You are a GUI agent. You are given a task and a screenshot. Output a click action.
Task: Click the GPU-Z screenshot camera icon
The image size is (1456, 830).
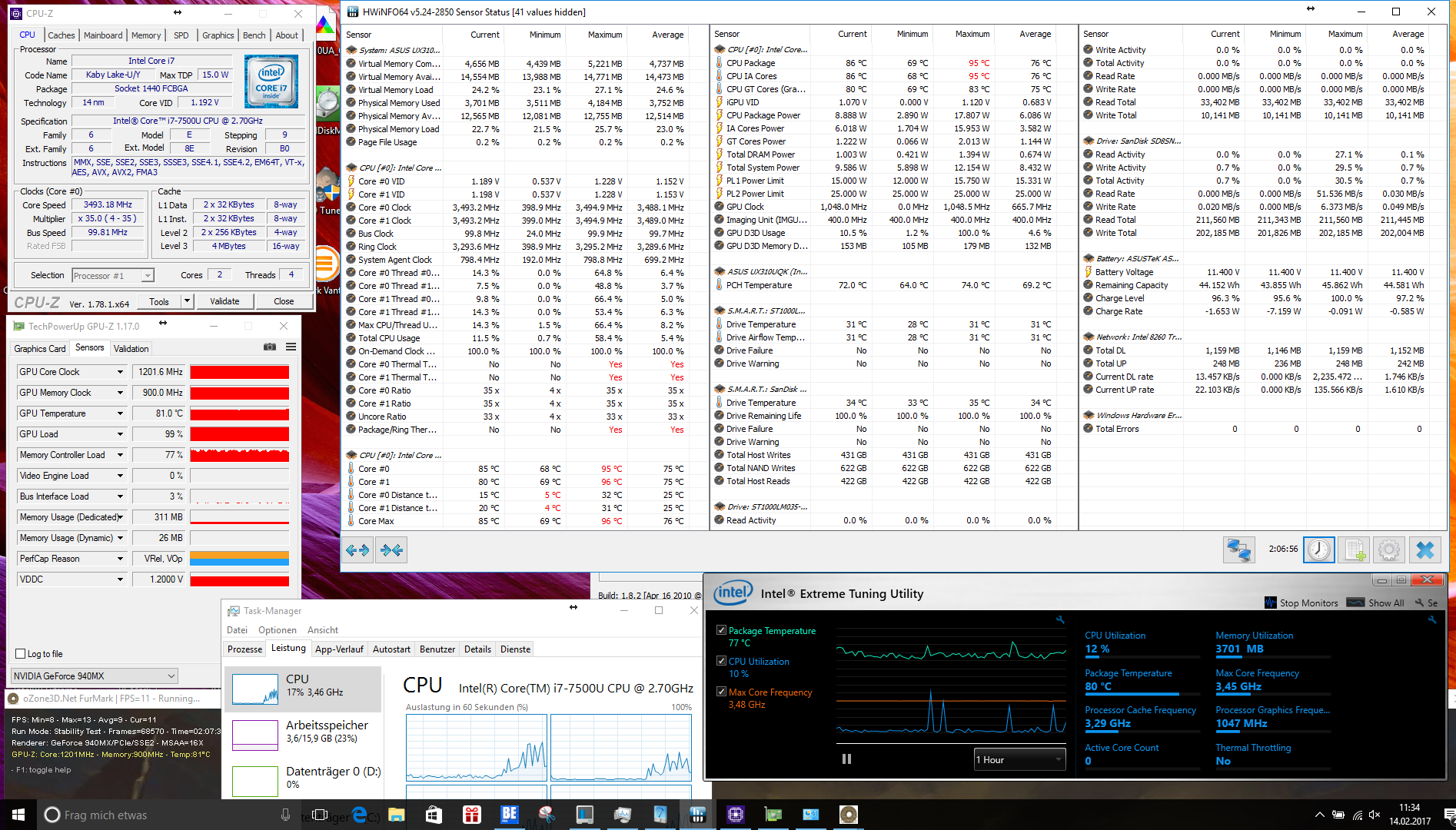[269, 347]
